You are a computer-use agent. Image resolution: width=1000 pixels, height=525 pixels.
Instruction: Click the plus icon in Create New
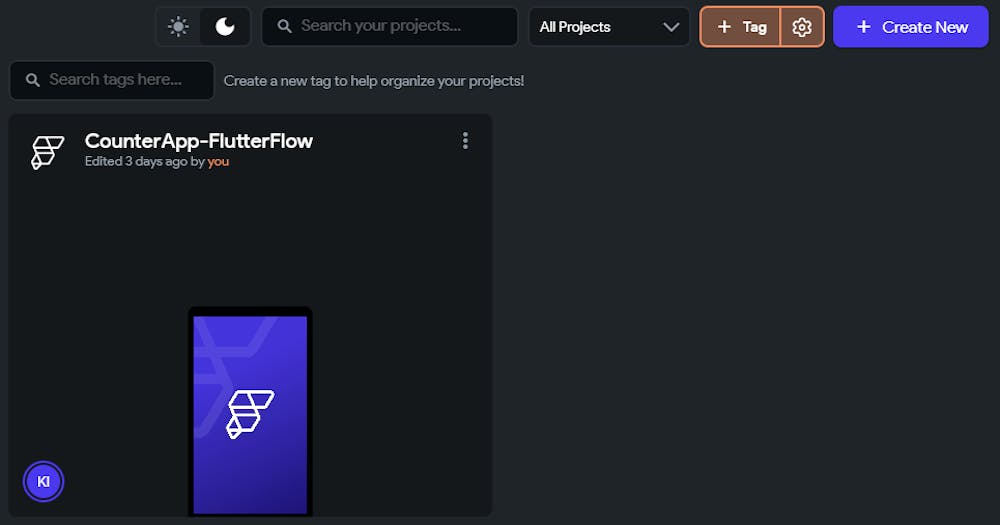864,27
